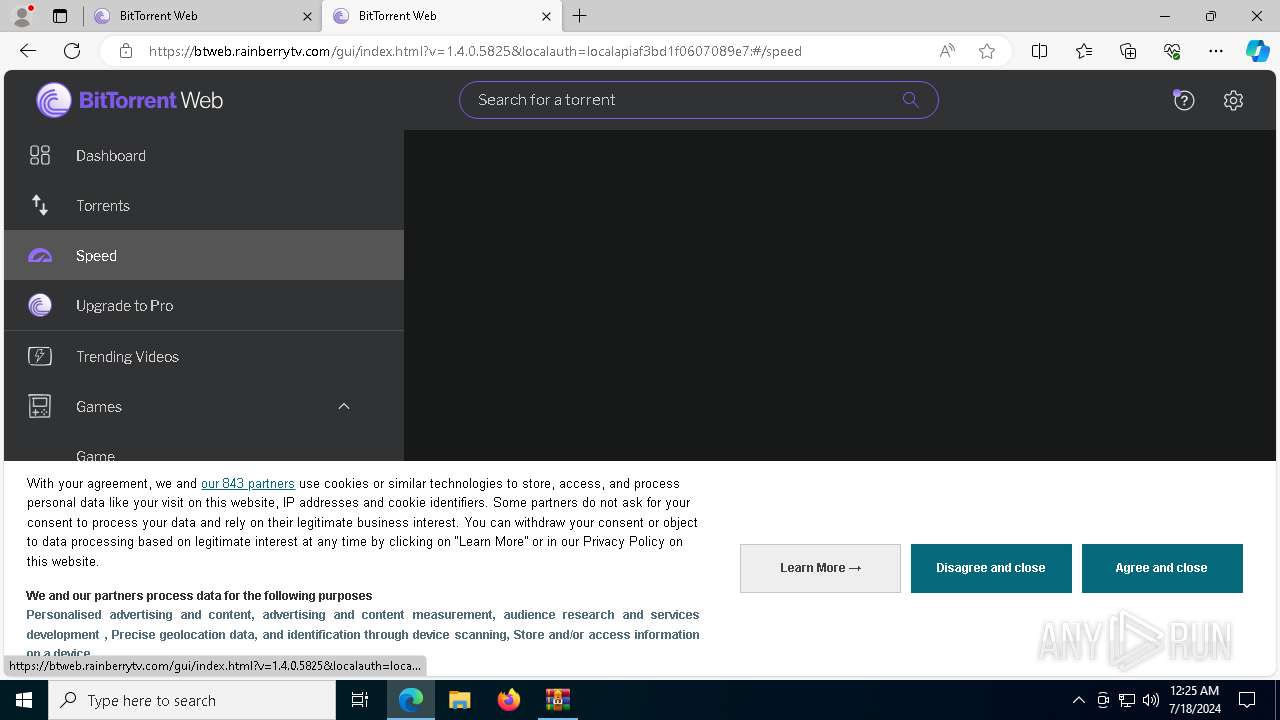
Task: Click the BitTorrent Web logo
Action: 130,100
